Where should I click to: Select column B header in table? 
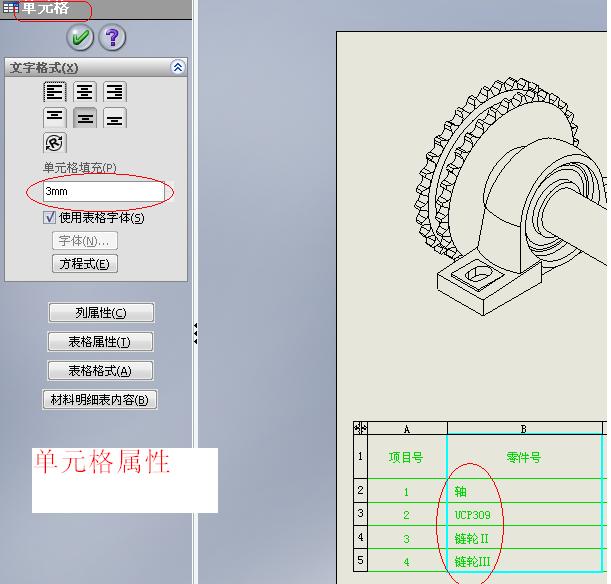coord(524,429)
